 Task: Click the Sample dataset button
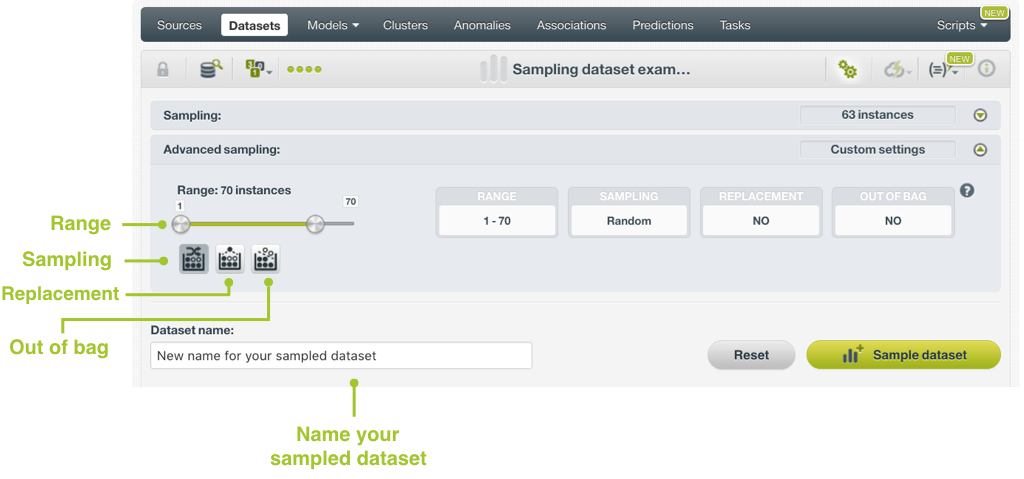[x=903, y=355]
